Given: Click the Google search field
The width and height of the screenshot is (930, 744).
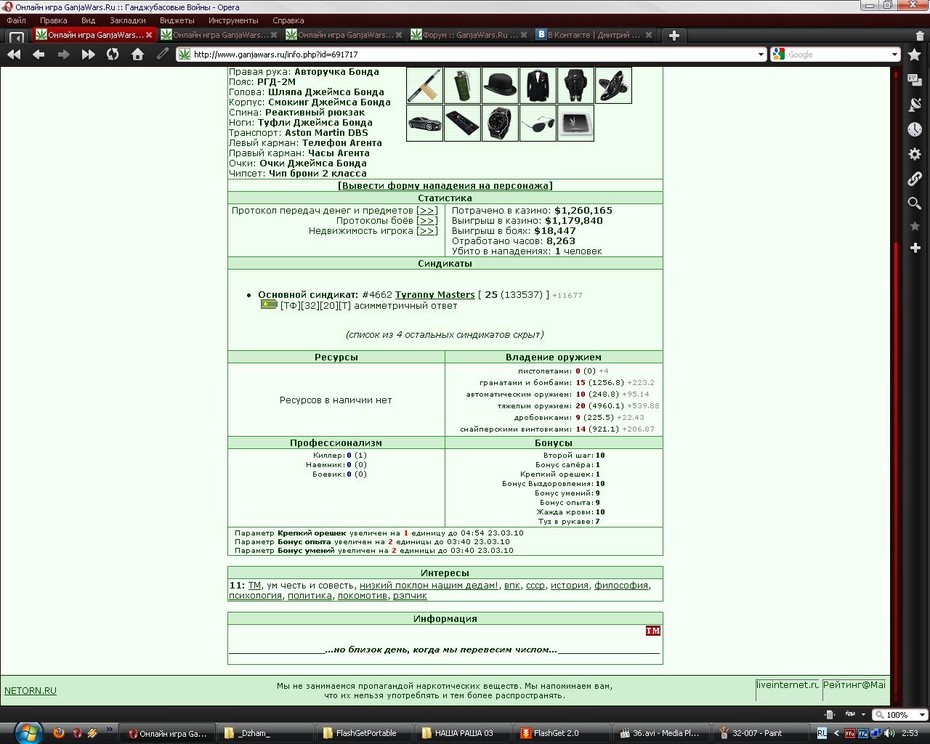Looking at the screenshot, I should pos(836,55).
